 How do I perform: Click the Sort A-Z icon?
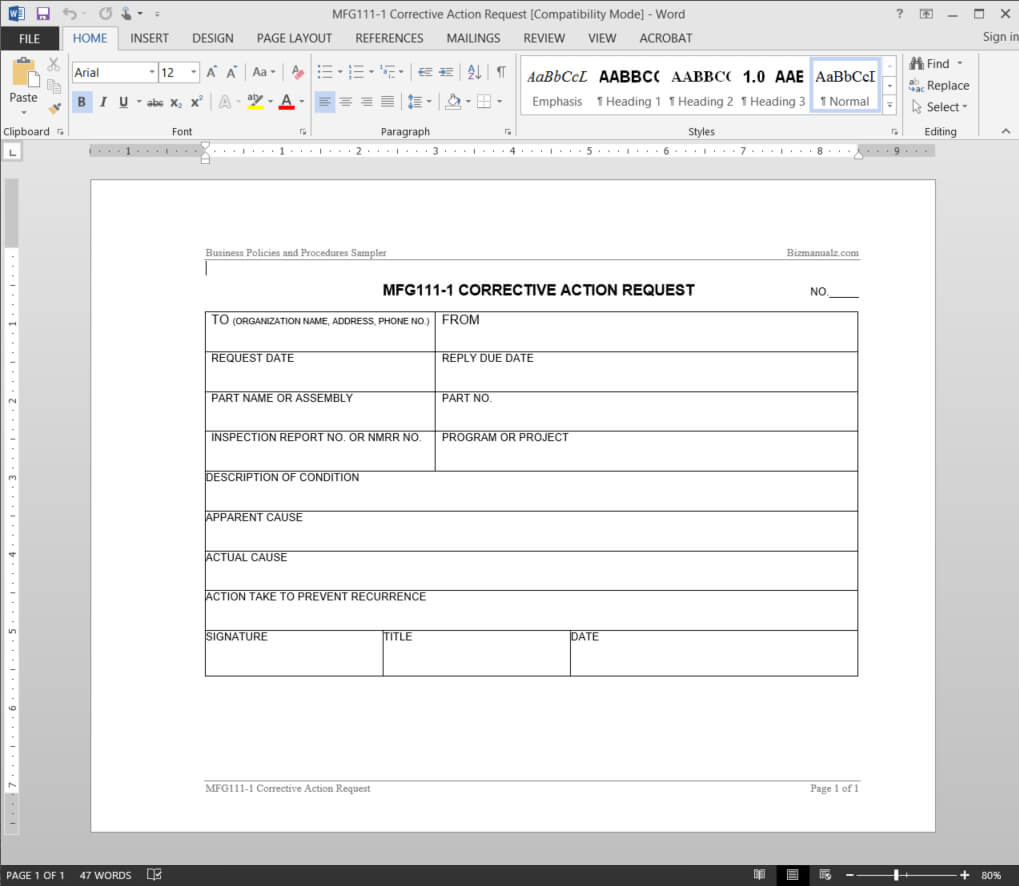coord(474,72)
